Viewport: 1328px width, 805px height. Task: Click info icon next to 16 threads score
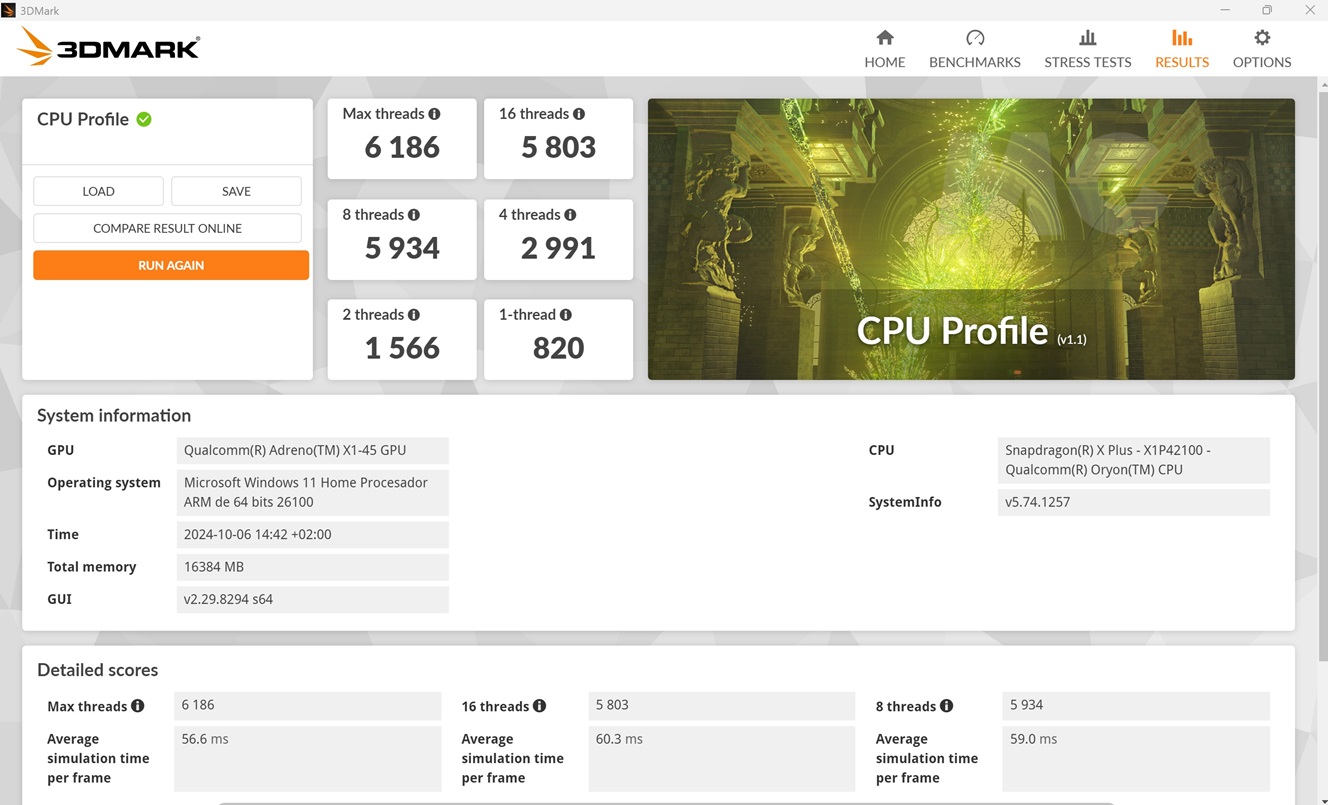click(x=579, y=114)
